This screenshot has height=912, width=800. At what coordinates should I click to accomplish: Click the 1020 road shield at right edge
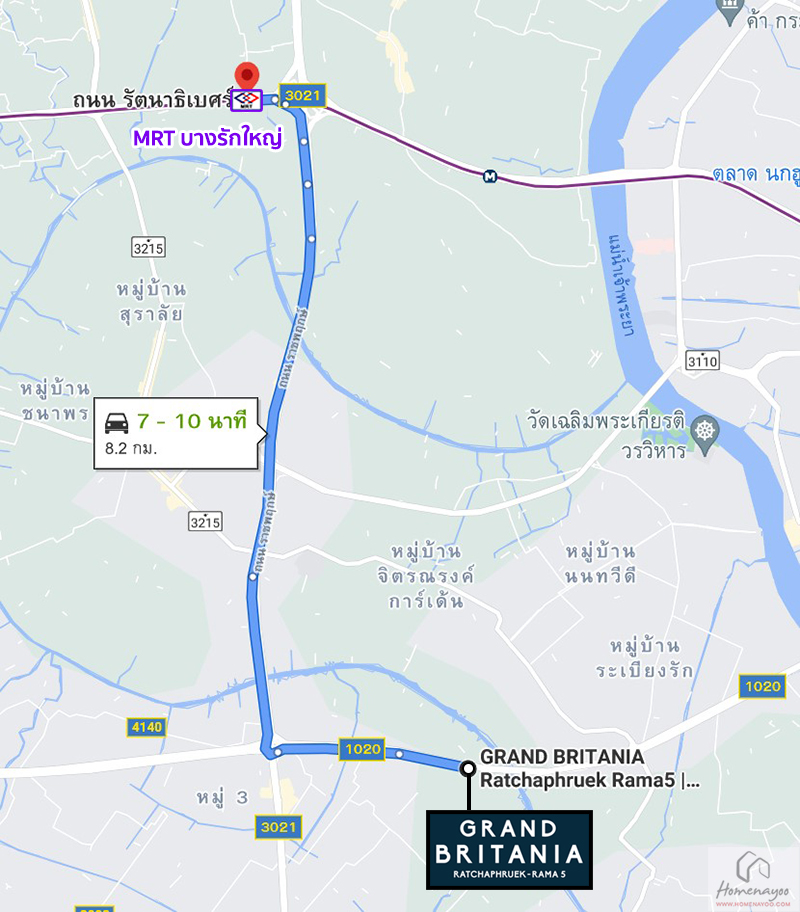[762, 686]
